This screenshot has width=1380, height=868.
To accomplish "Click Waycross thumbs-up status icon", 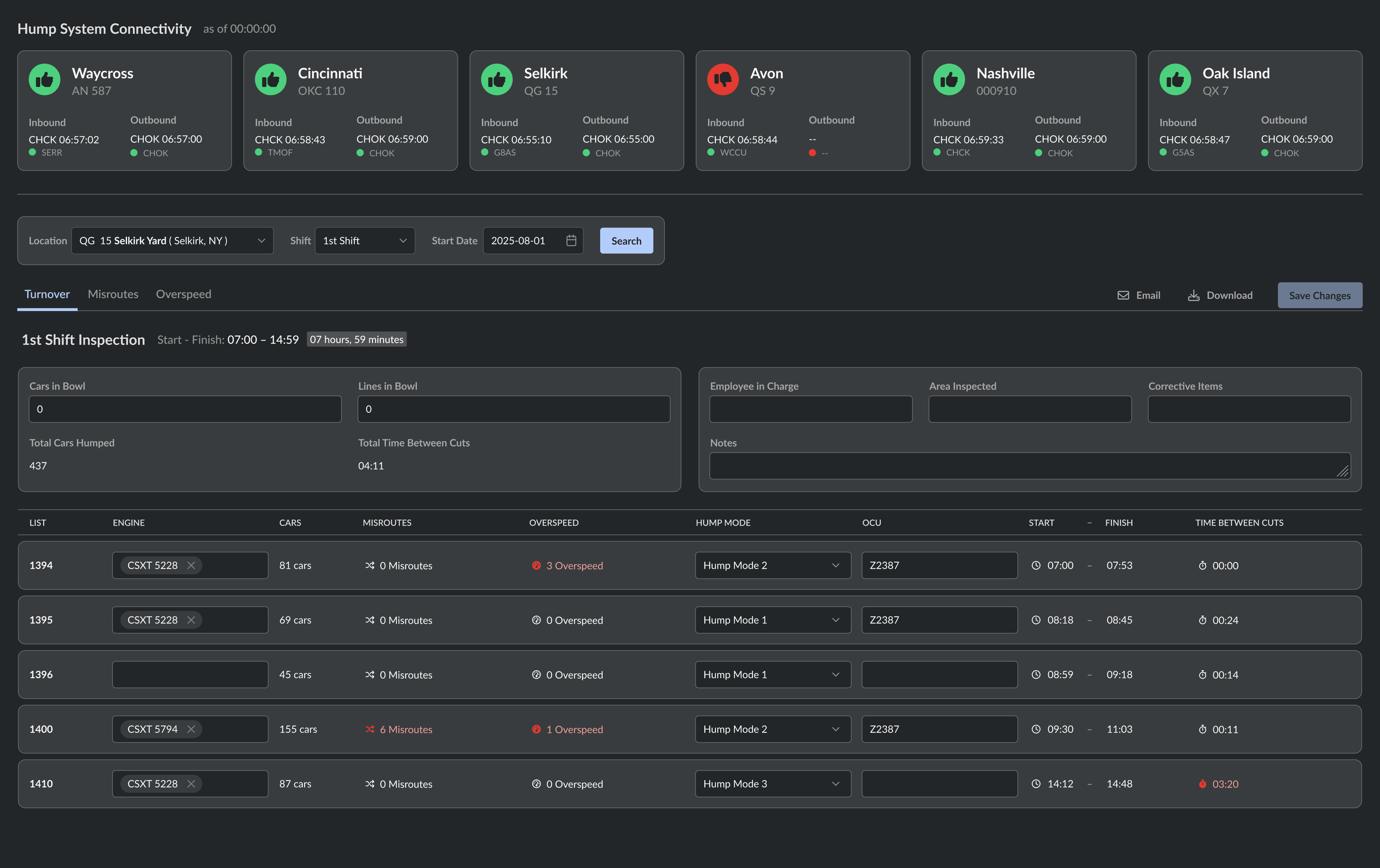I will (x=45, y=79).
